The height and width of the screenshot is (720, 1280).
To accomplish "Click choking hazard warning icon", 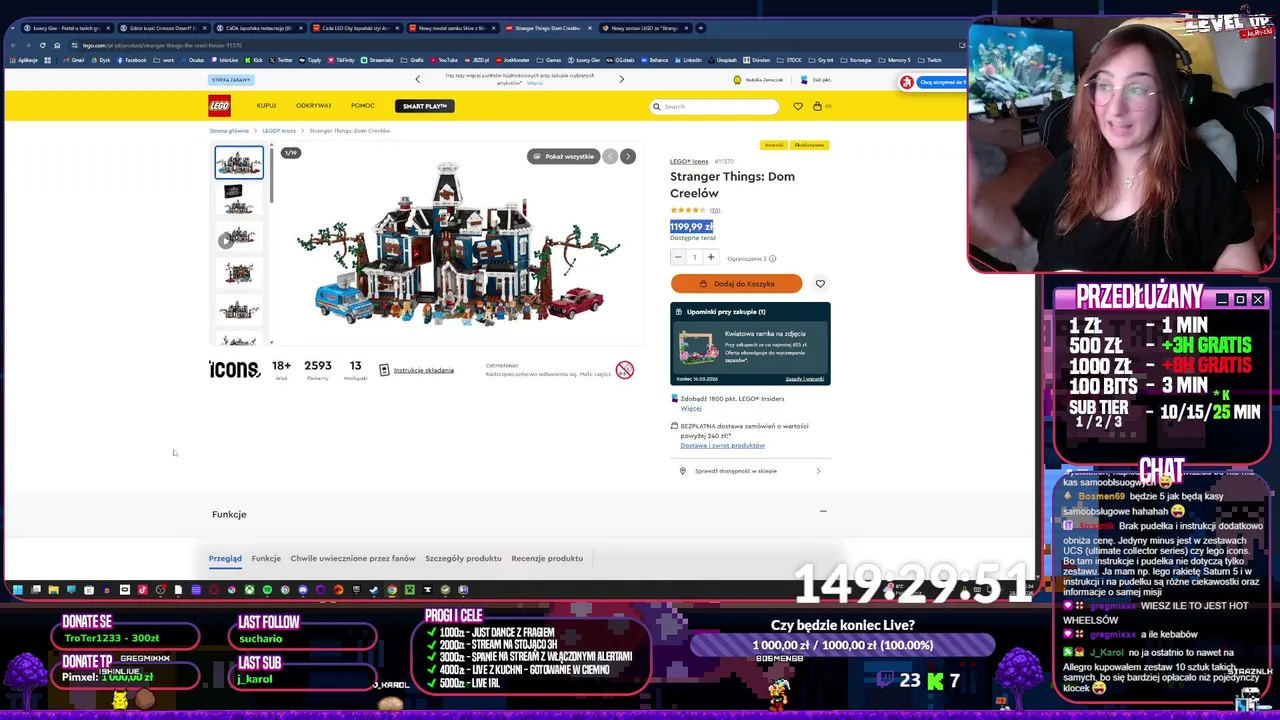I will pos(625,370).
